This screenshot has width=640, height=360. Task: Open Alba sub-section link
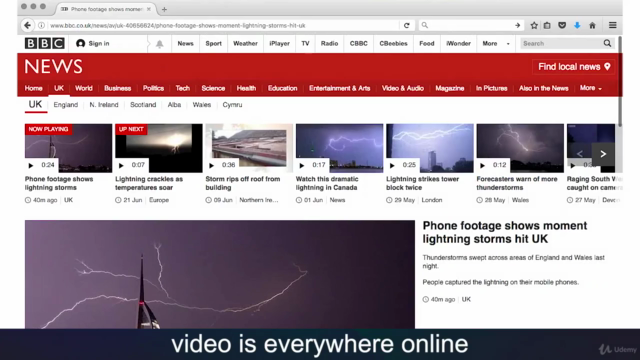point(174,105)
